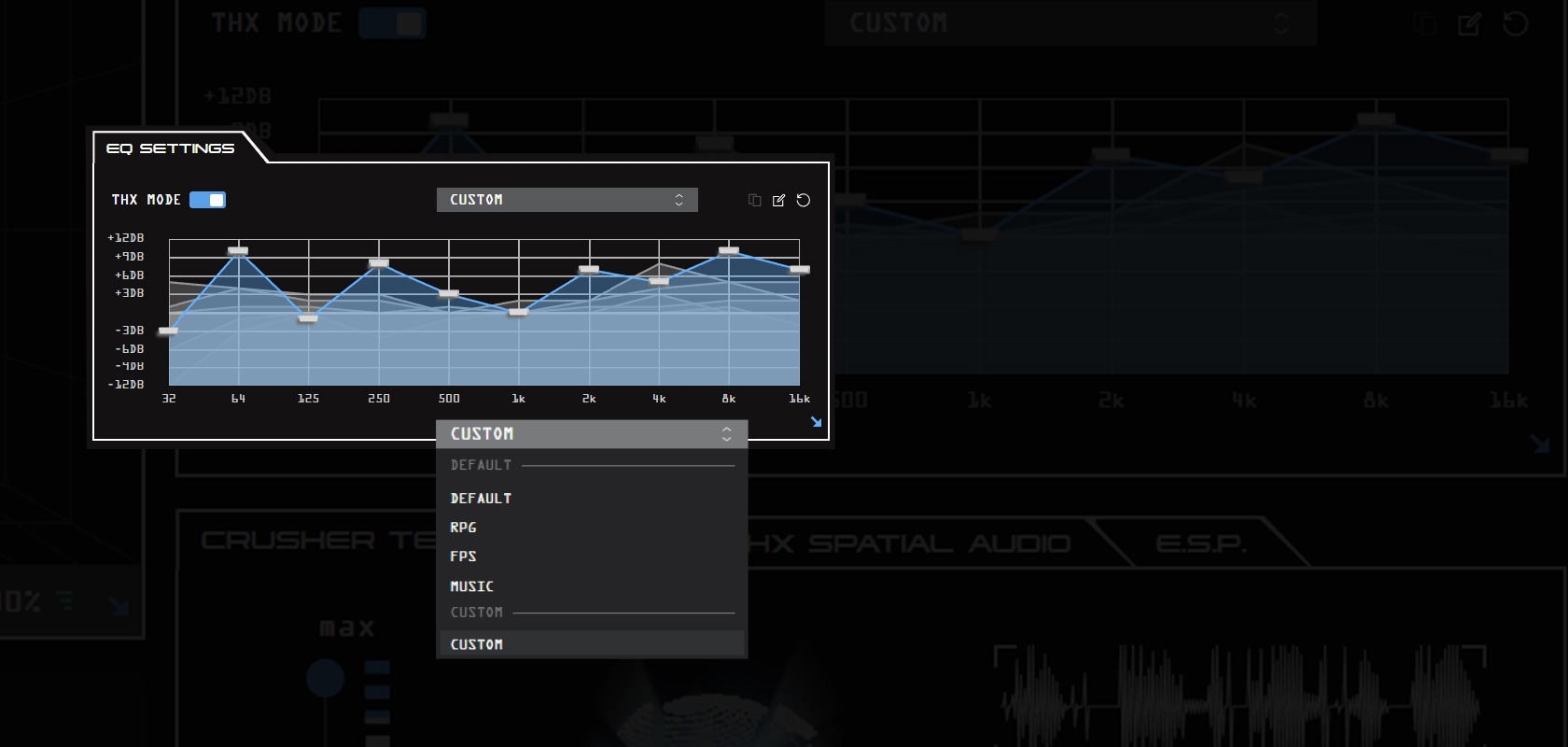
Task: Click the 8k EQ band slider handle
Action: coord(729,251)
